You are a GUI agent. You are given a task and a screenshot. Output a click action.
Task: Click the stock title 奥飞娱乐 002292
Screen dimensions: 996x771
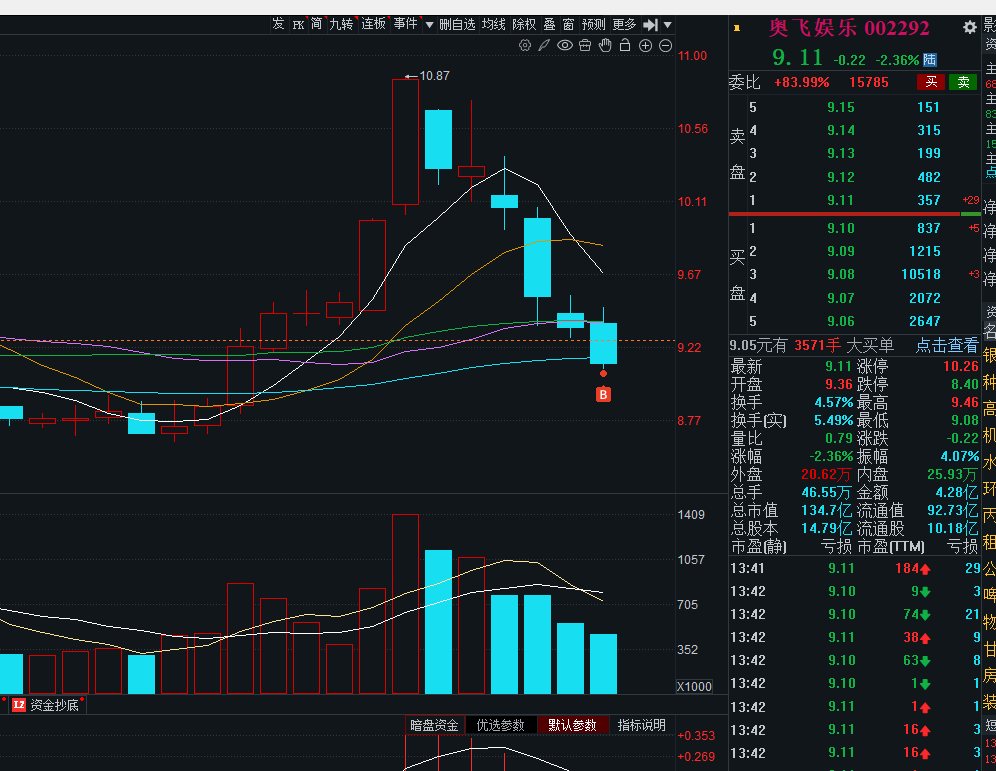tap(849, 28)
